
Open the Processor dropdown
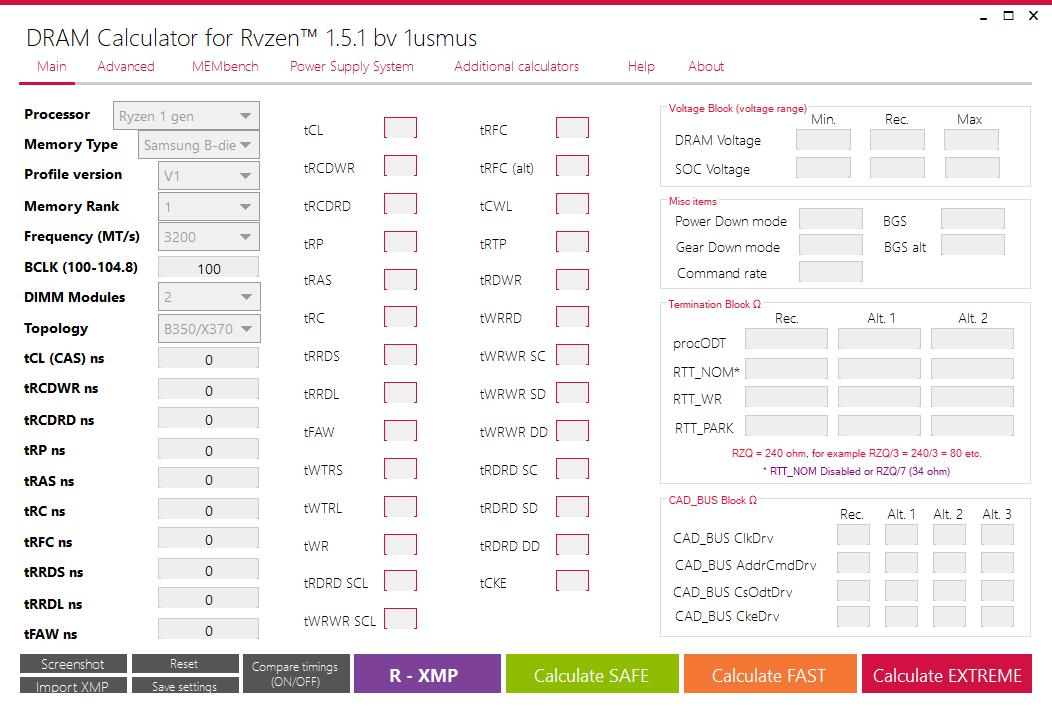click(x=186, y=116)
